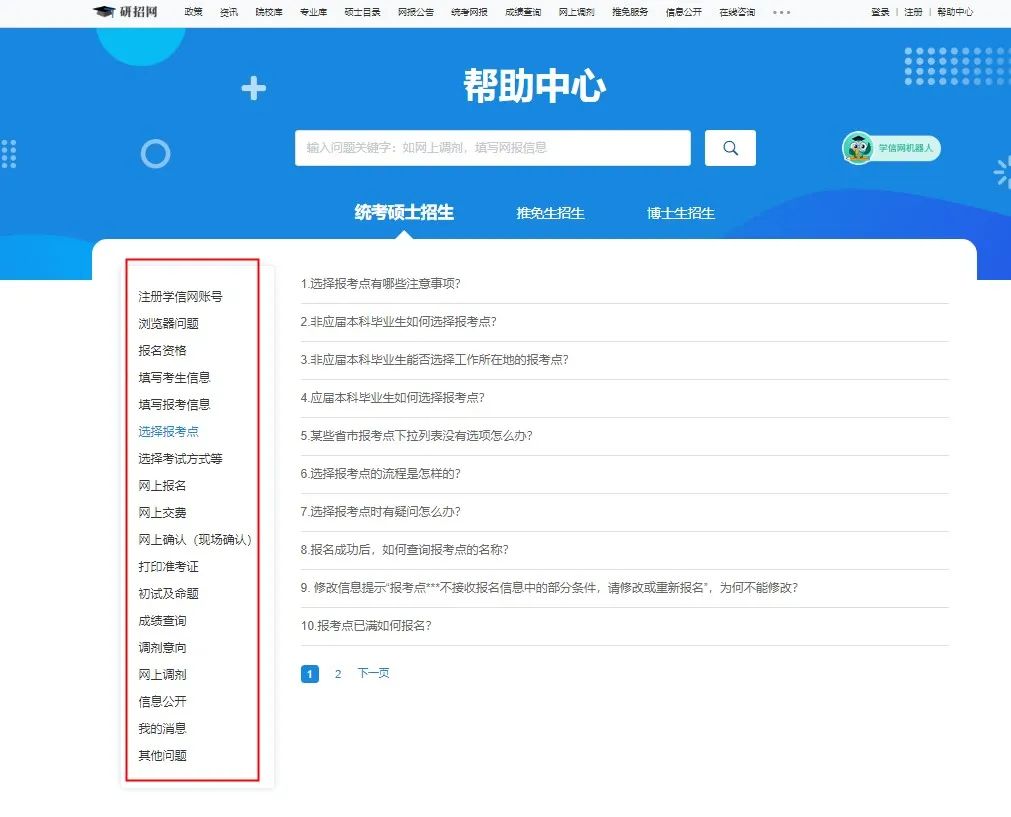
Task: Select 注册学信网账号 in the sidebar
Action: point(180,297)
